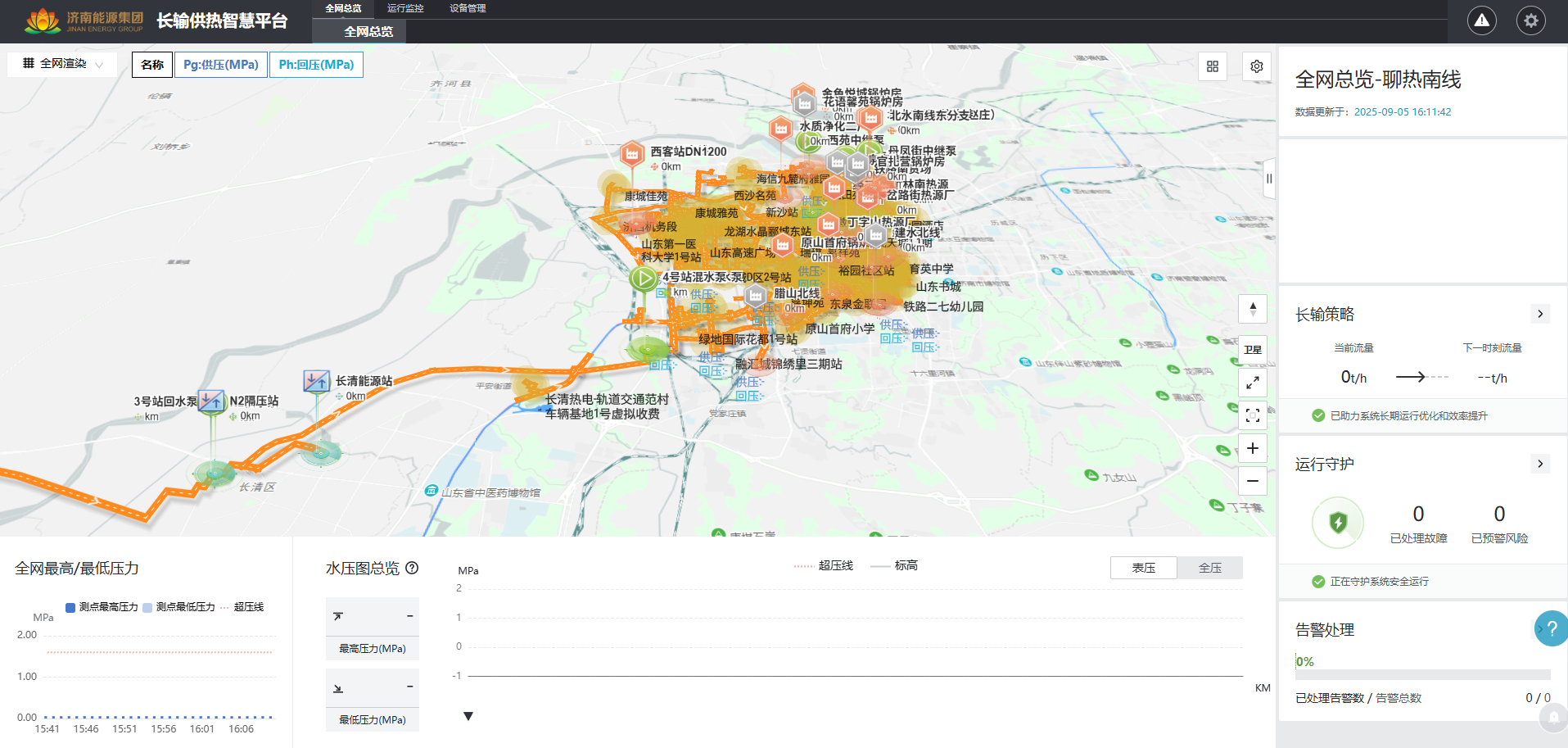1568x748 pixels.
Task: Select the 全压 pressure view button
Action: [1209, 568]
